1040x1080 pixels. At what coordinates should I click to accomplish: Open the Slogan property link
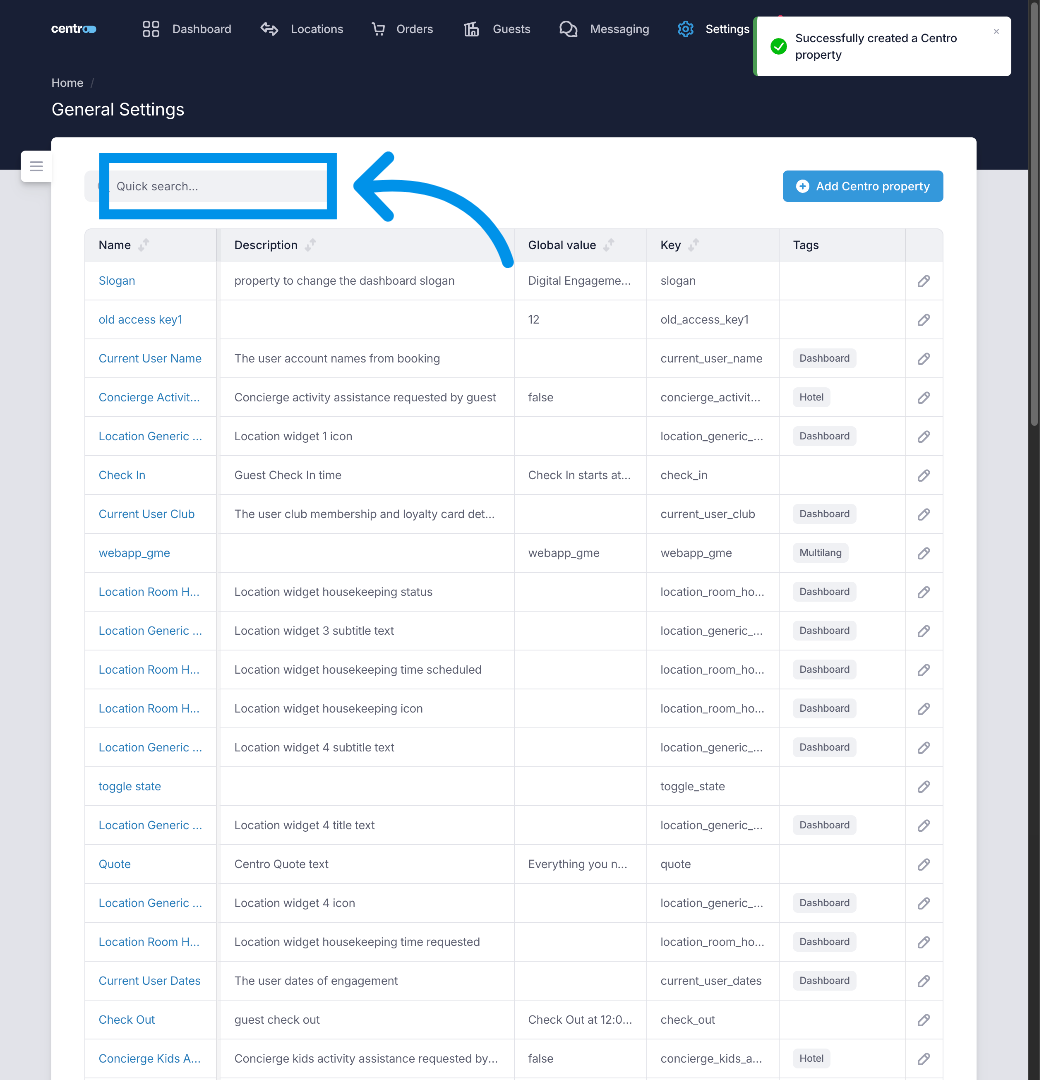[116, 280]
